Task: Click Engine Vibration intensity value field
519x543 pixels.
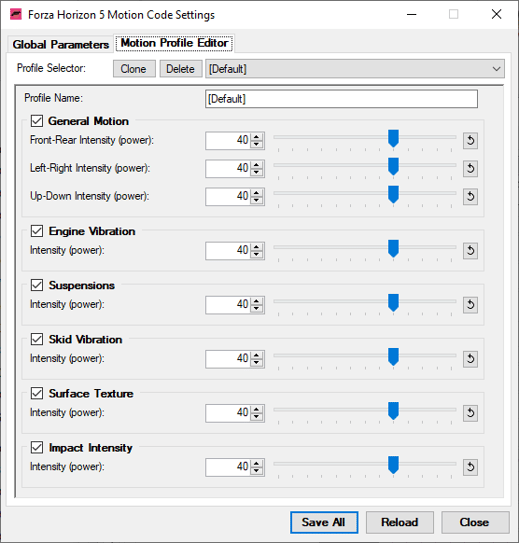Action: [228, 251]
